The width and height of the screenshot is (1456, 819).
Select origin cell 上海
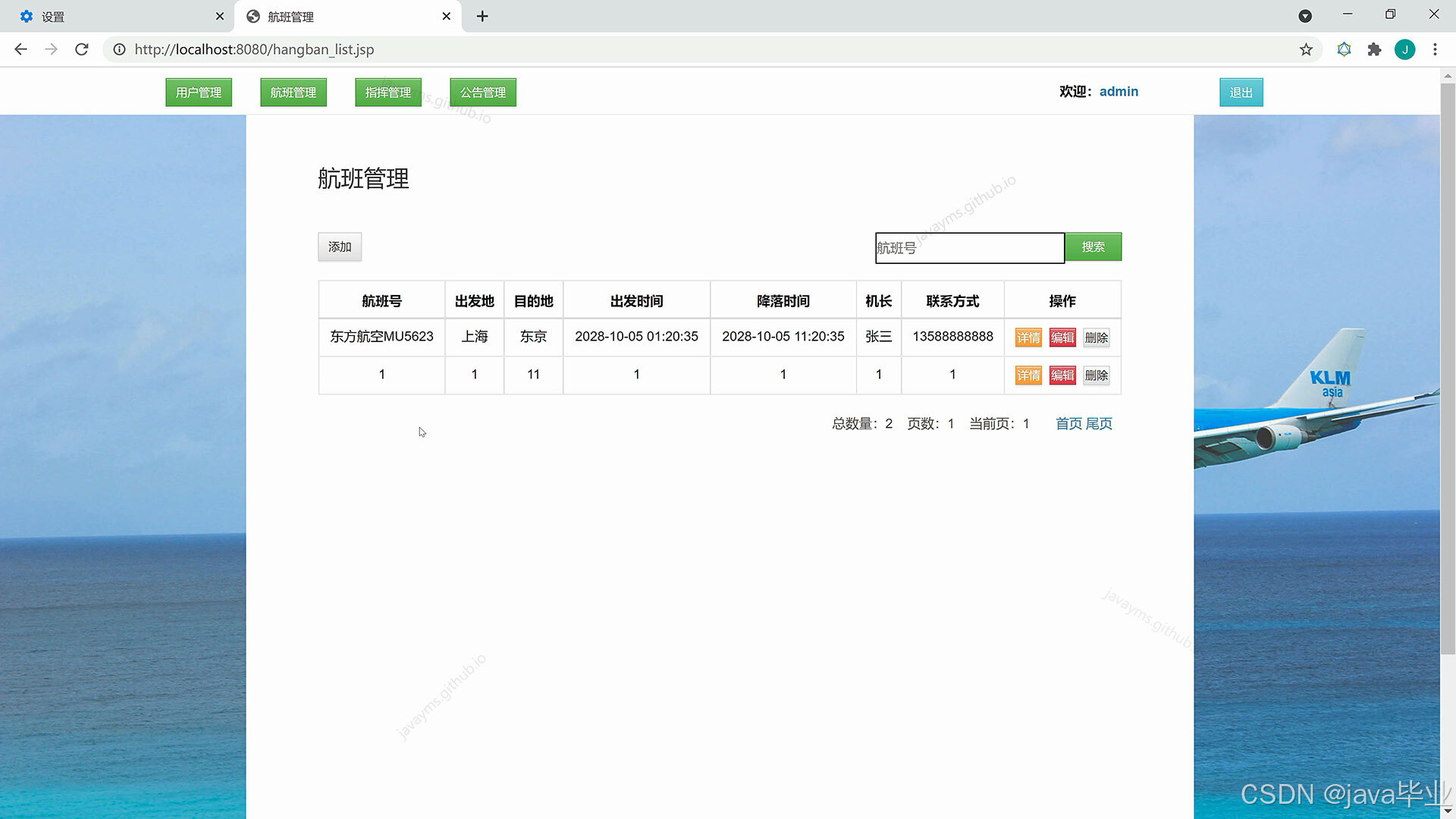pos(475,337)
